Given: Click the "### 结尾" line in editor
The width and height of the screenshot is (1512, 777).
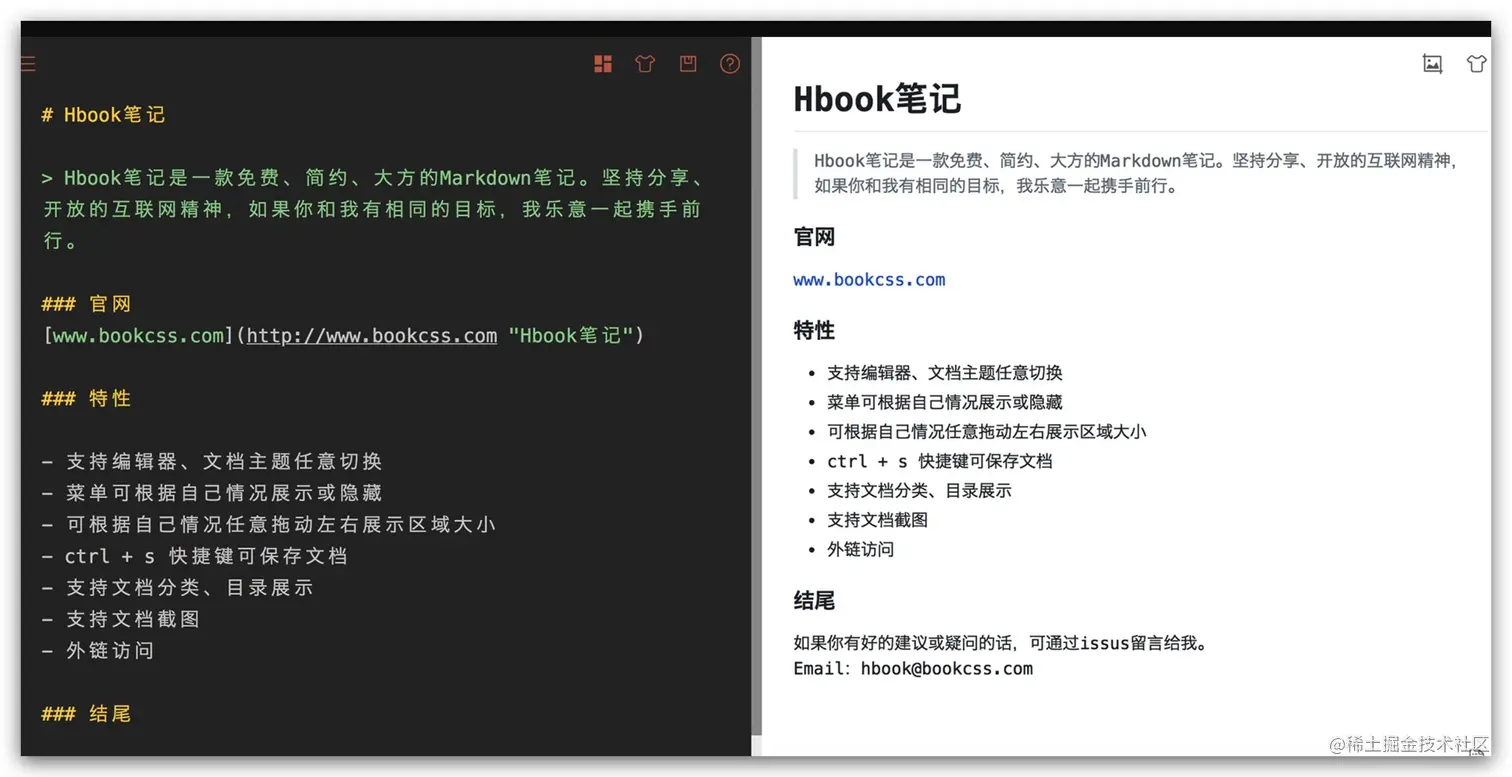Looking at the screenshot, I should [x=86, y=714].
